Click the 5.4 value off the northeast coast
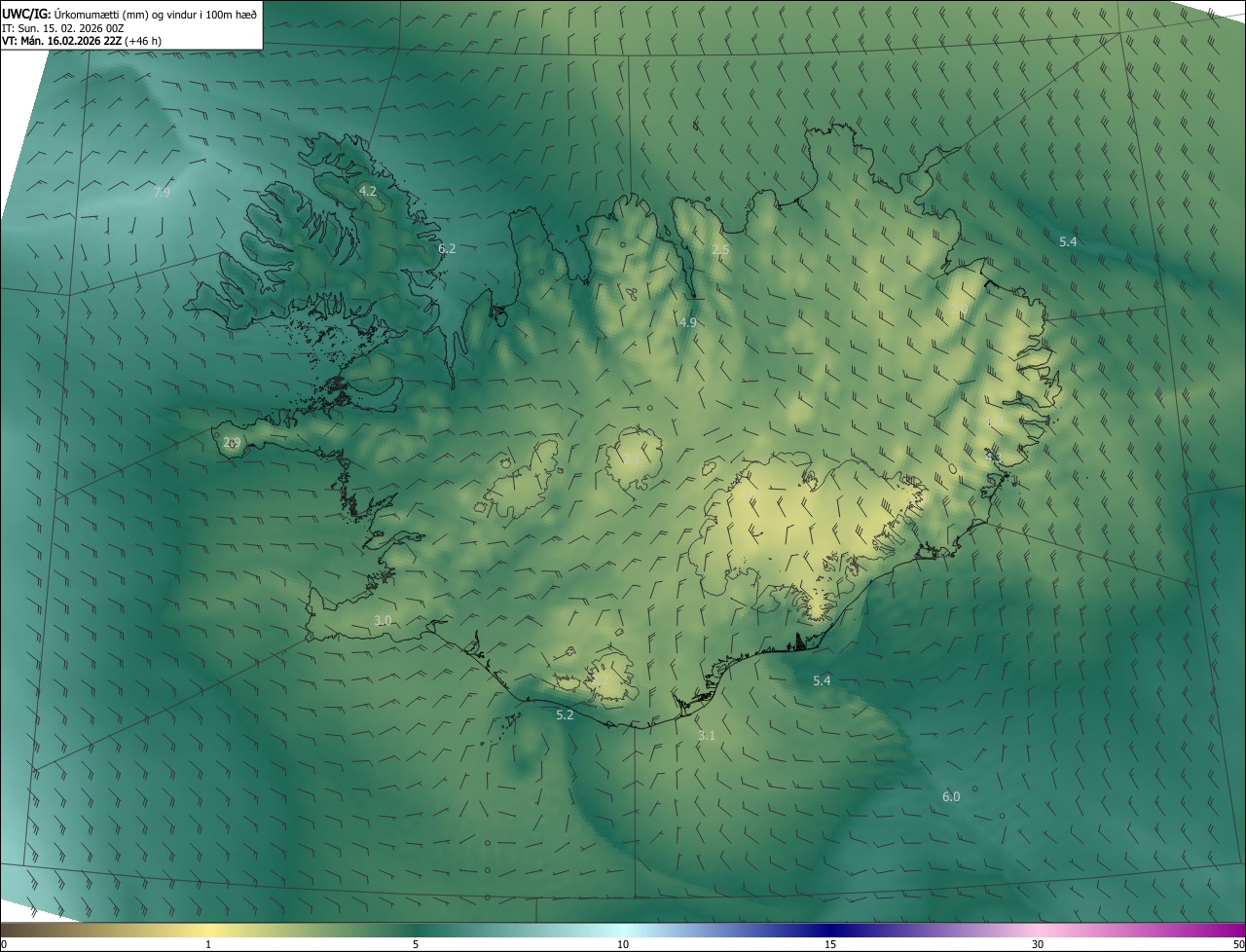 point(1068,241)
